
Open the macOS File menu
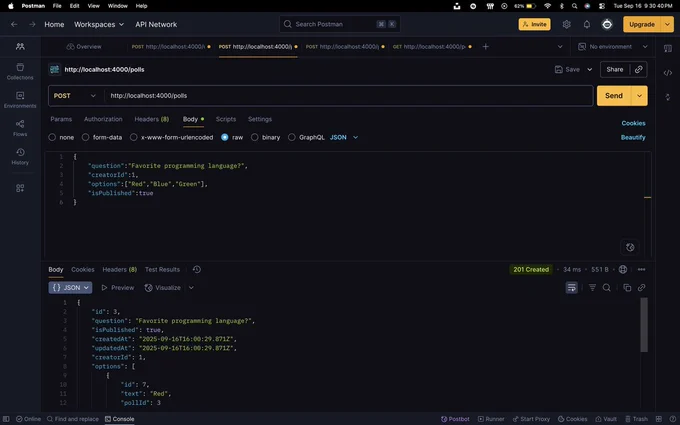point(57,6)
